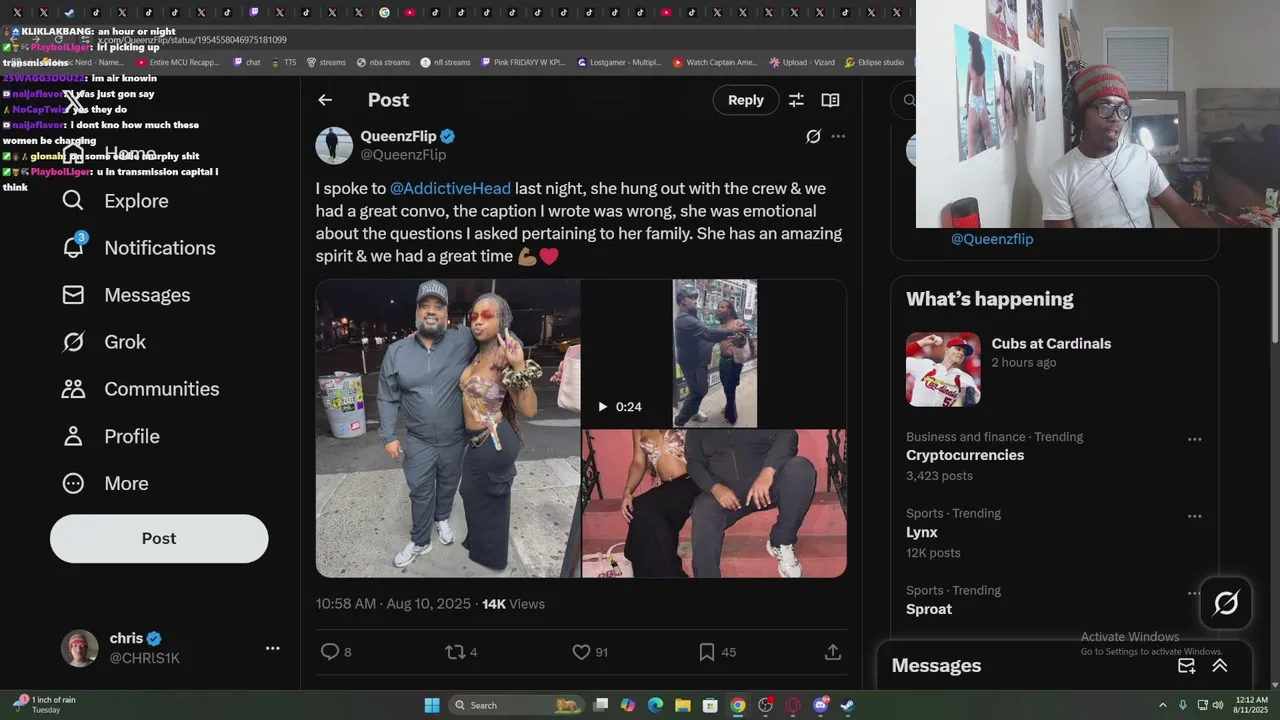Viewport: 1280px width, 720px height.
Task: Click the Reply button
Action: click(x=746, y=100)
